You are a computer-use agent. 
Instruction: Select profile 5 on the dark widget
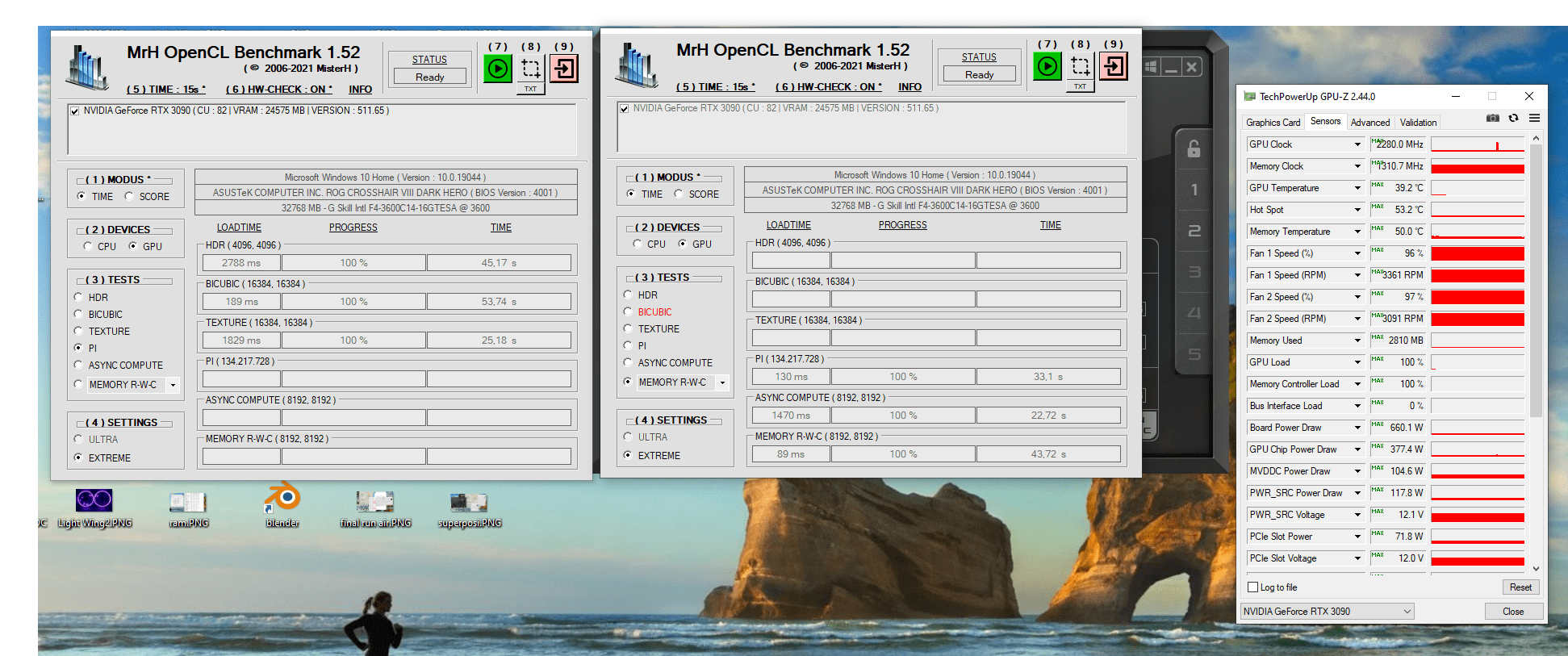coord(1194,354)
